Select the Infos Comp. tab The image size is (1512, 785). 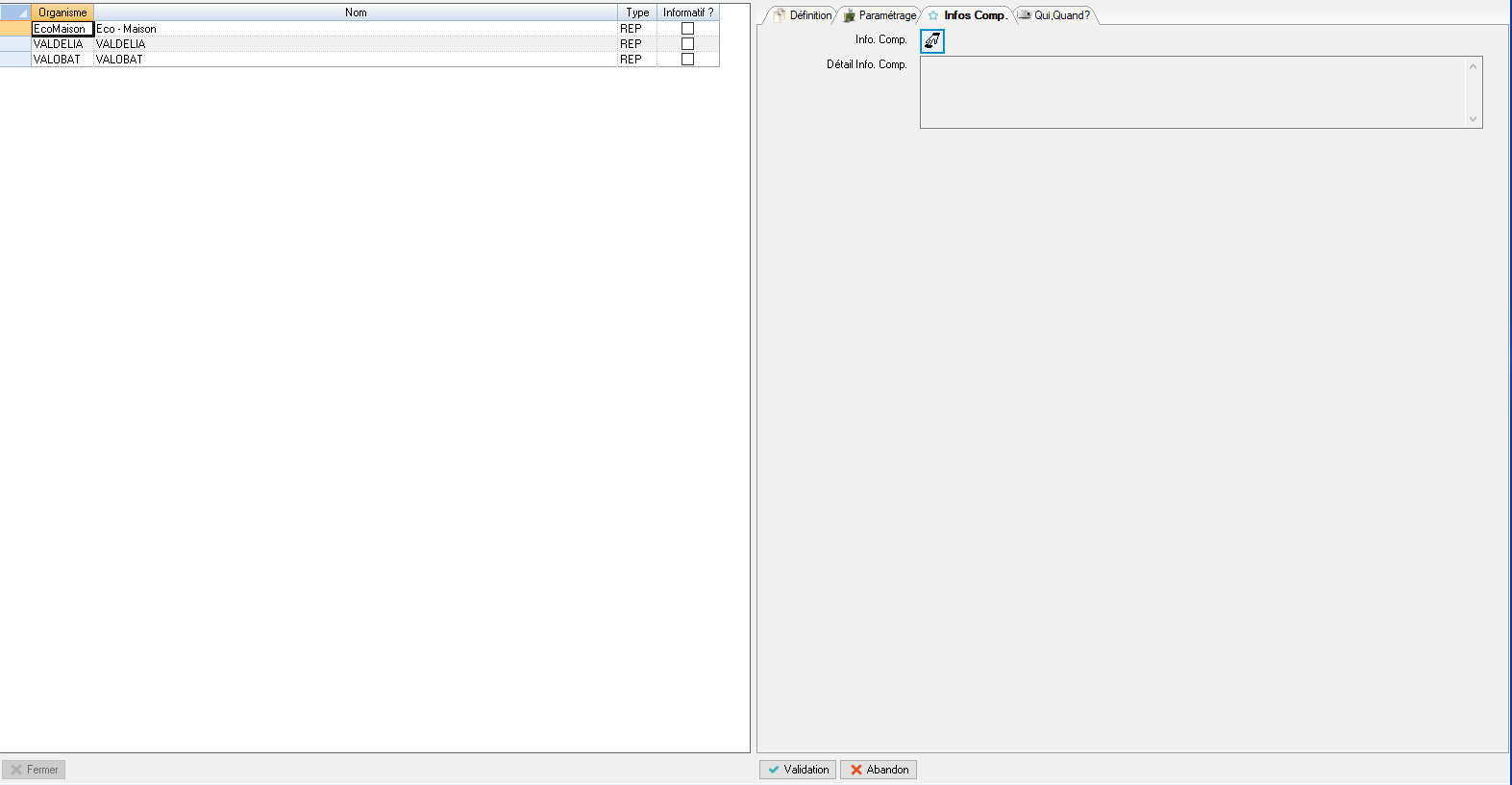968,15
